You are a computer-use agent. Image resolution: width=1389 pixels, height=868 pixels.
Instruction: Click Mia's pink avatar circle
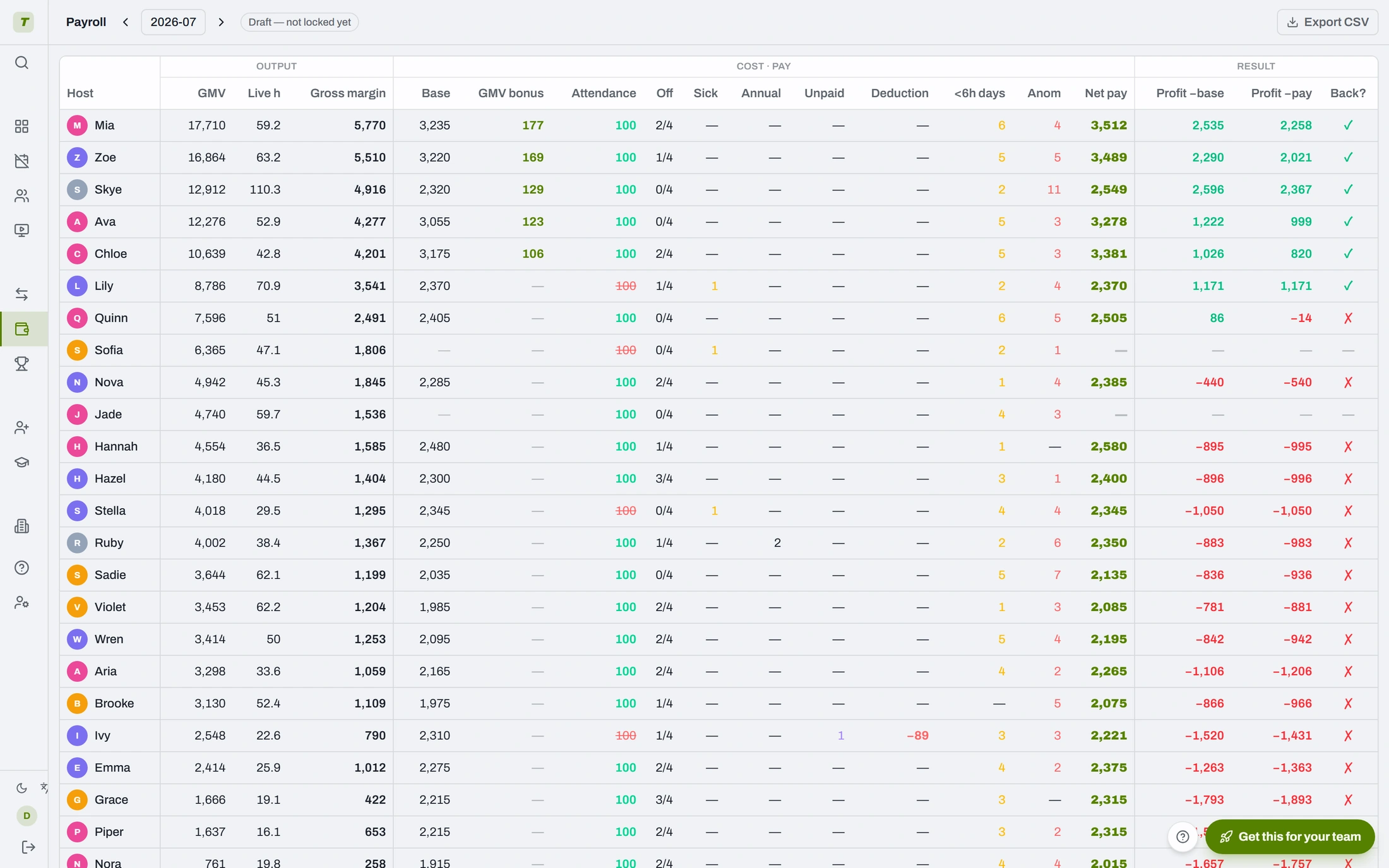pos(77,125)
